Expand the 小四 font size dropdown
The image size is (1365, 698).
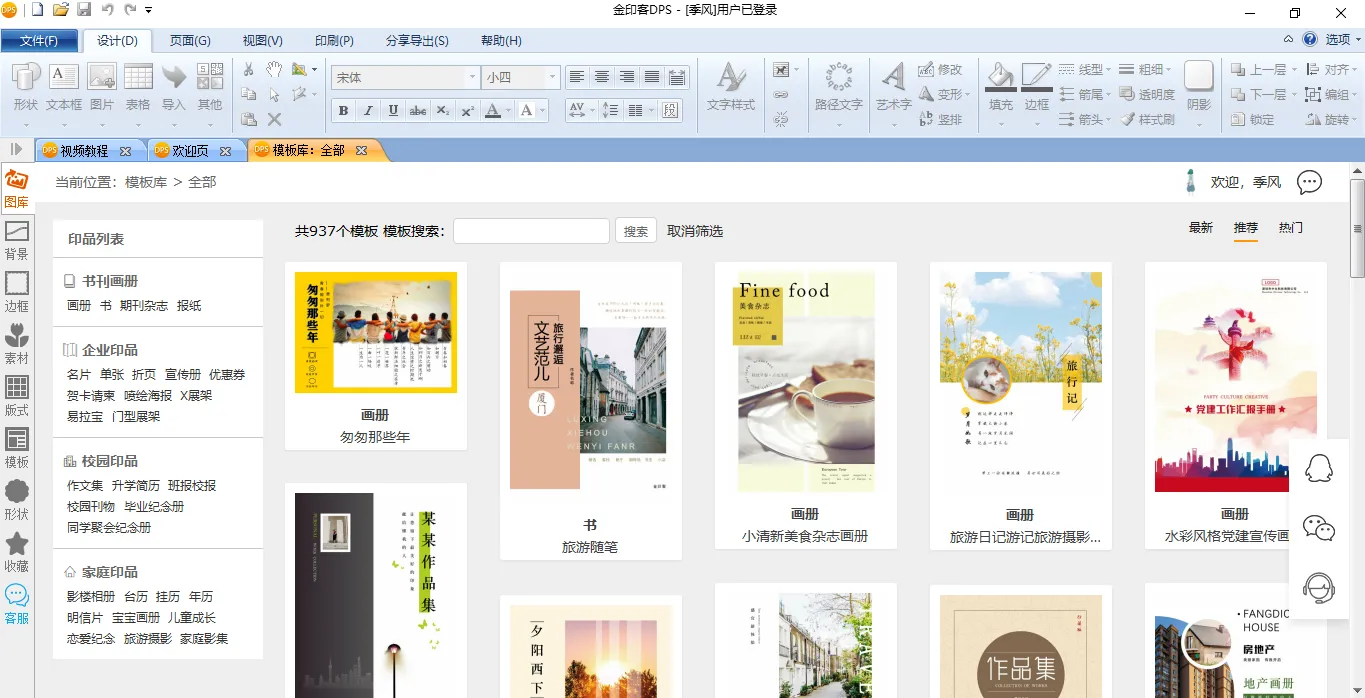551,77
